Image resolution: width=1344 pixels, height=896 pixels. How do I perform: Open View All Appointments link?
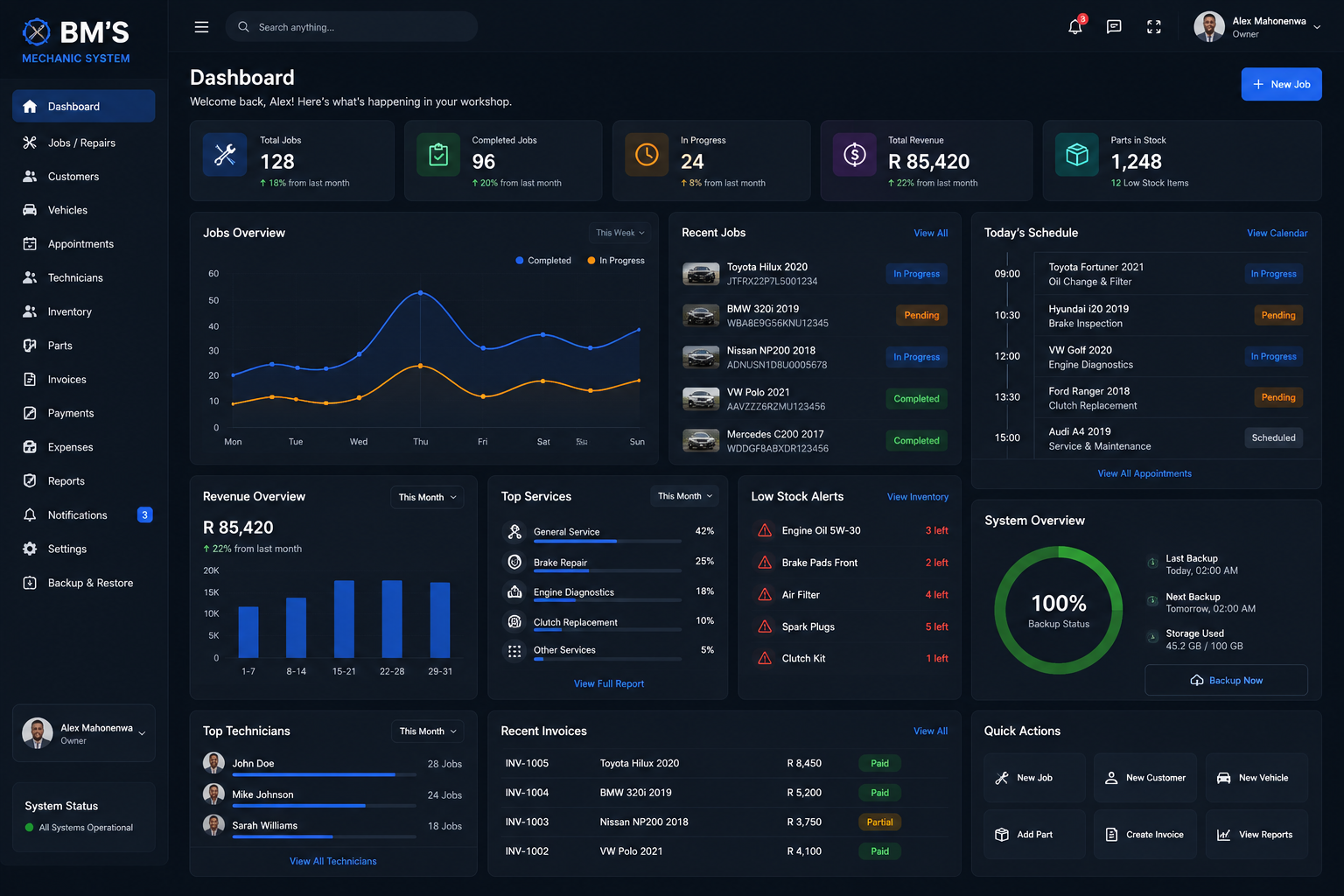[1144, 473]
